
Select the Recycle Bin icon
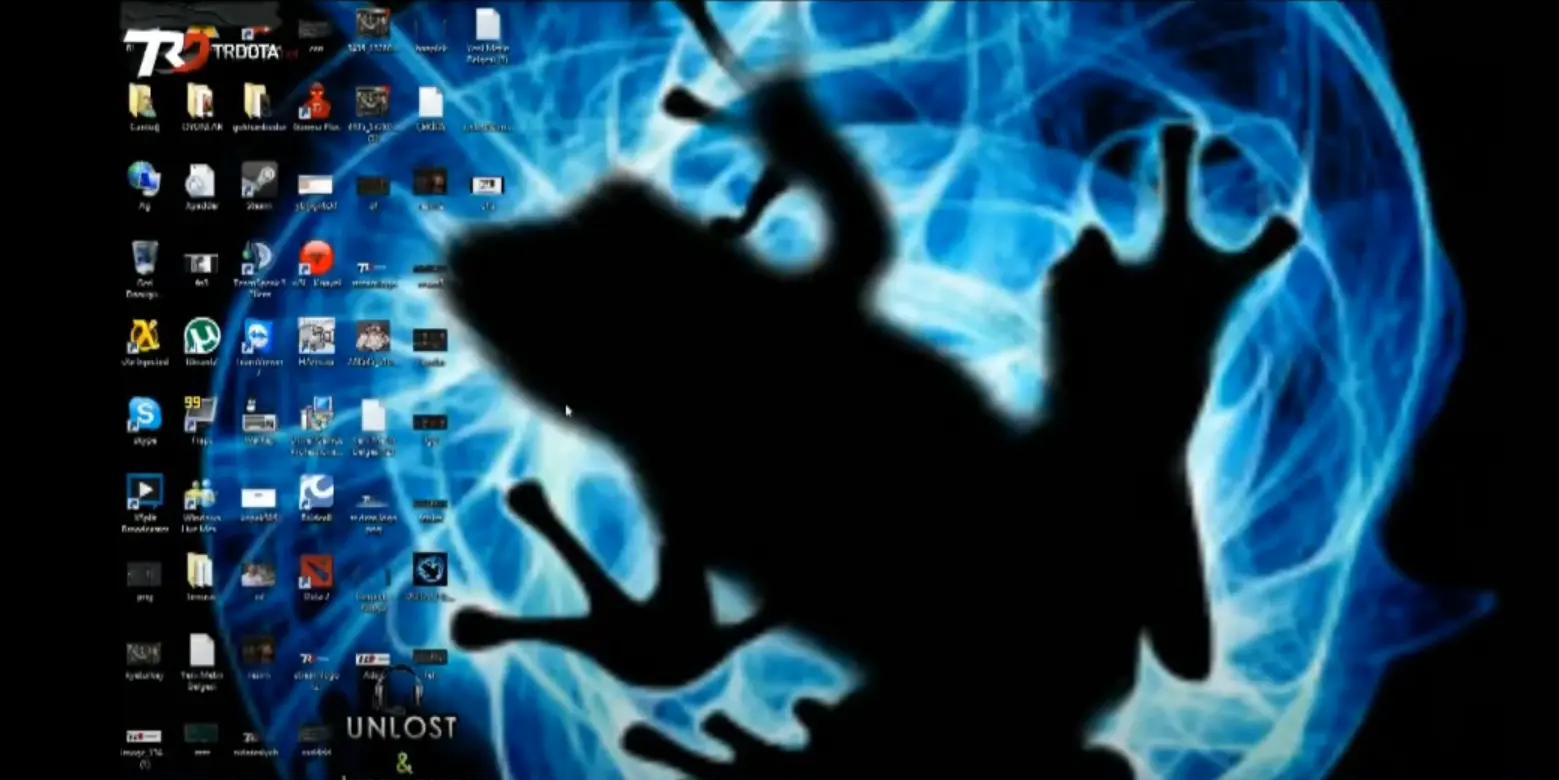tap(144, 258)
